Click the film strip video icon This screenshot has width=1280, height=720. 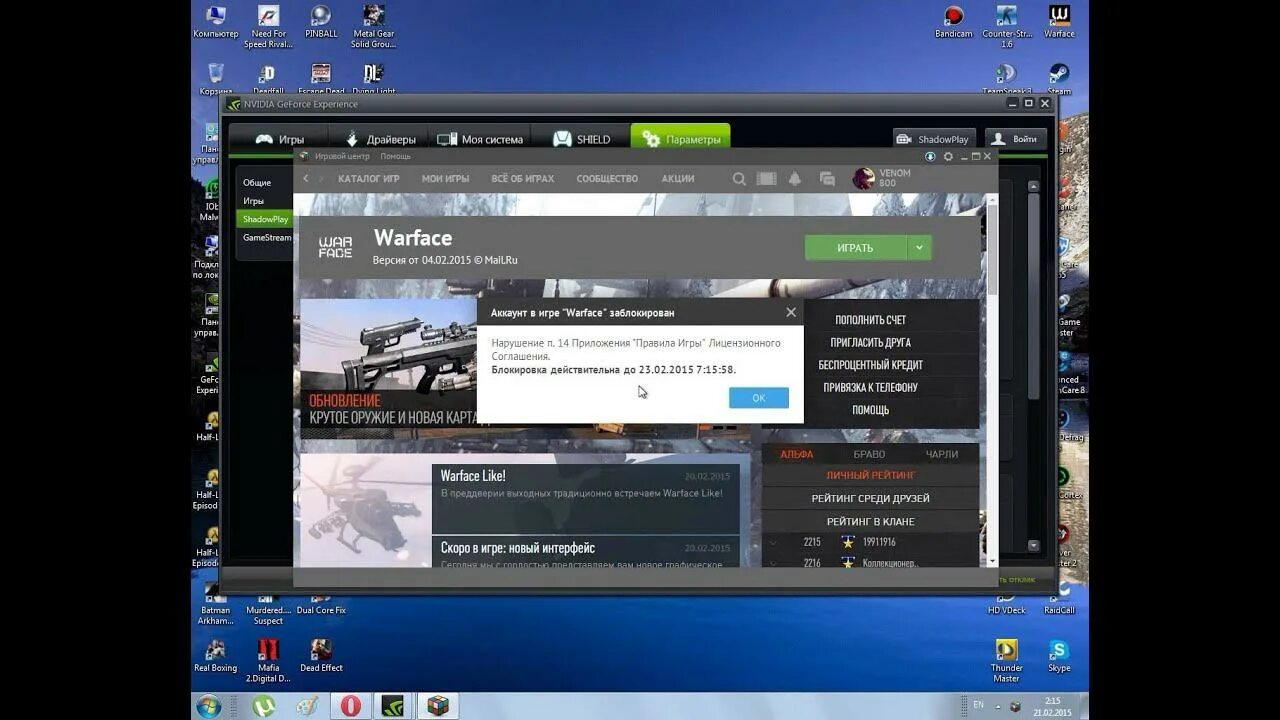click(x=767, y=179)
